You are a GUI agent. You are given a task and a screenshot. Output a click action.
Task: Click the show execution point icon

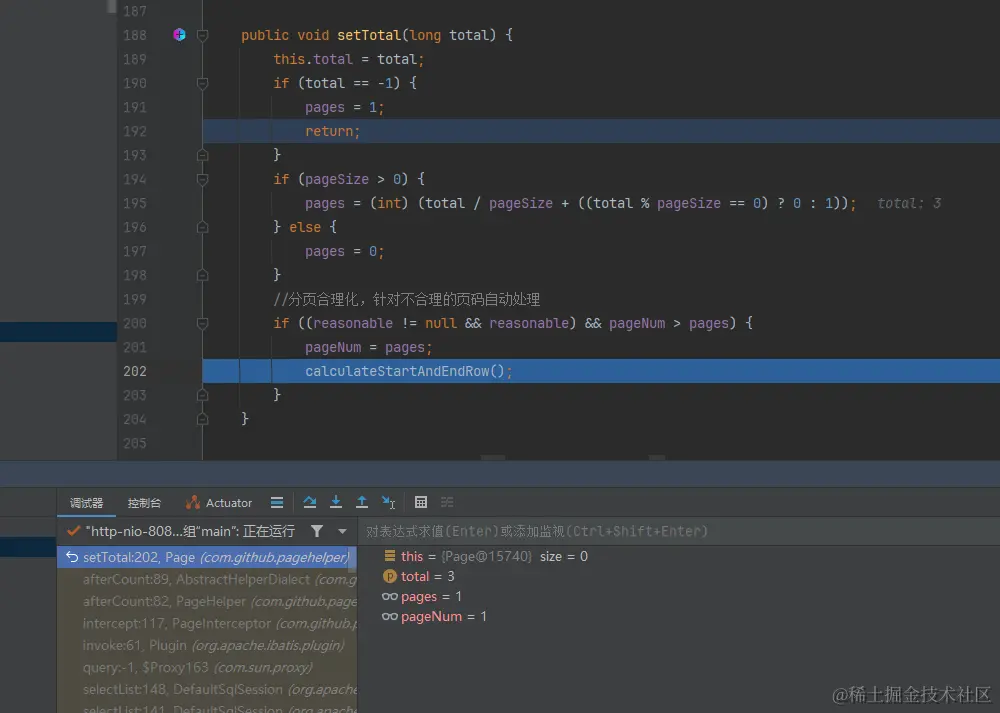(x=277, y=503)
